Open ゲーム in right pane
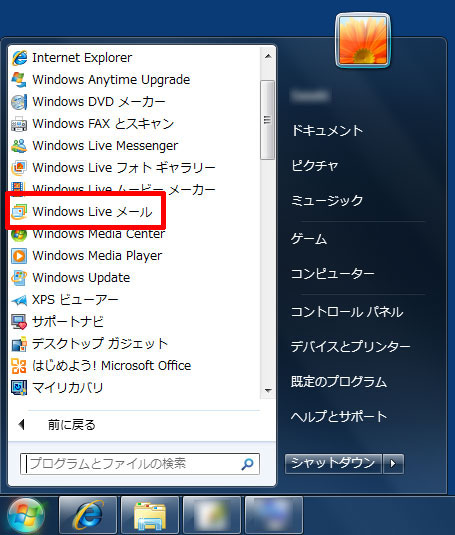This screenshot has width=455, height=535. [x=309, y=239]
